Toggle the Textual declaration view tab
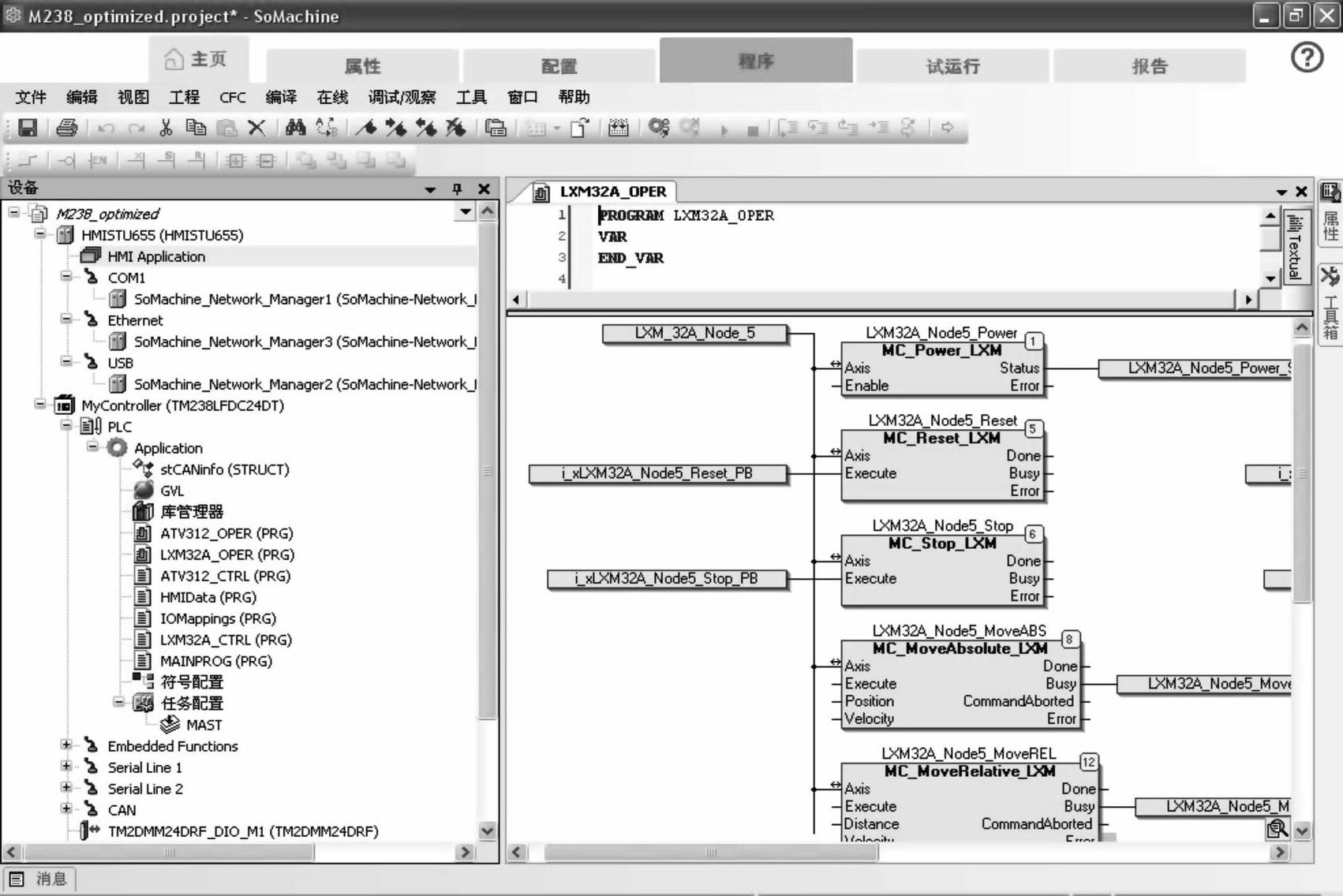 point(1295,247)
